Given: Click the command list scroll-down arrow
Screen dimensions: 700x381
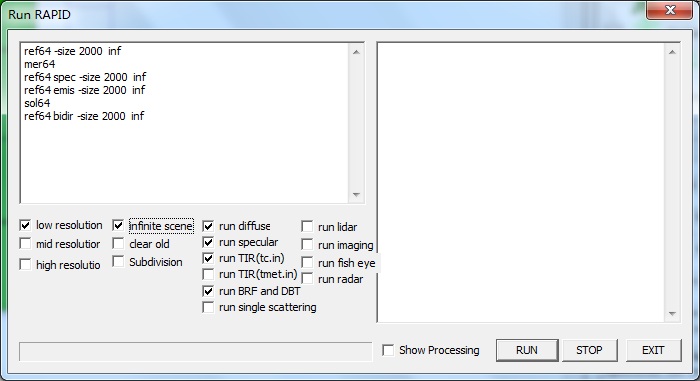Looking at the screenshot, I should pos(356,194).
